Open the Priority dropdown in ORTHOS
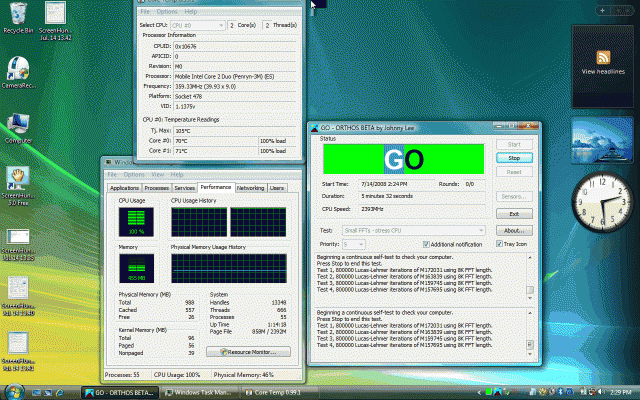This screenshot has width=640, height=400. [x=353, y=244]
